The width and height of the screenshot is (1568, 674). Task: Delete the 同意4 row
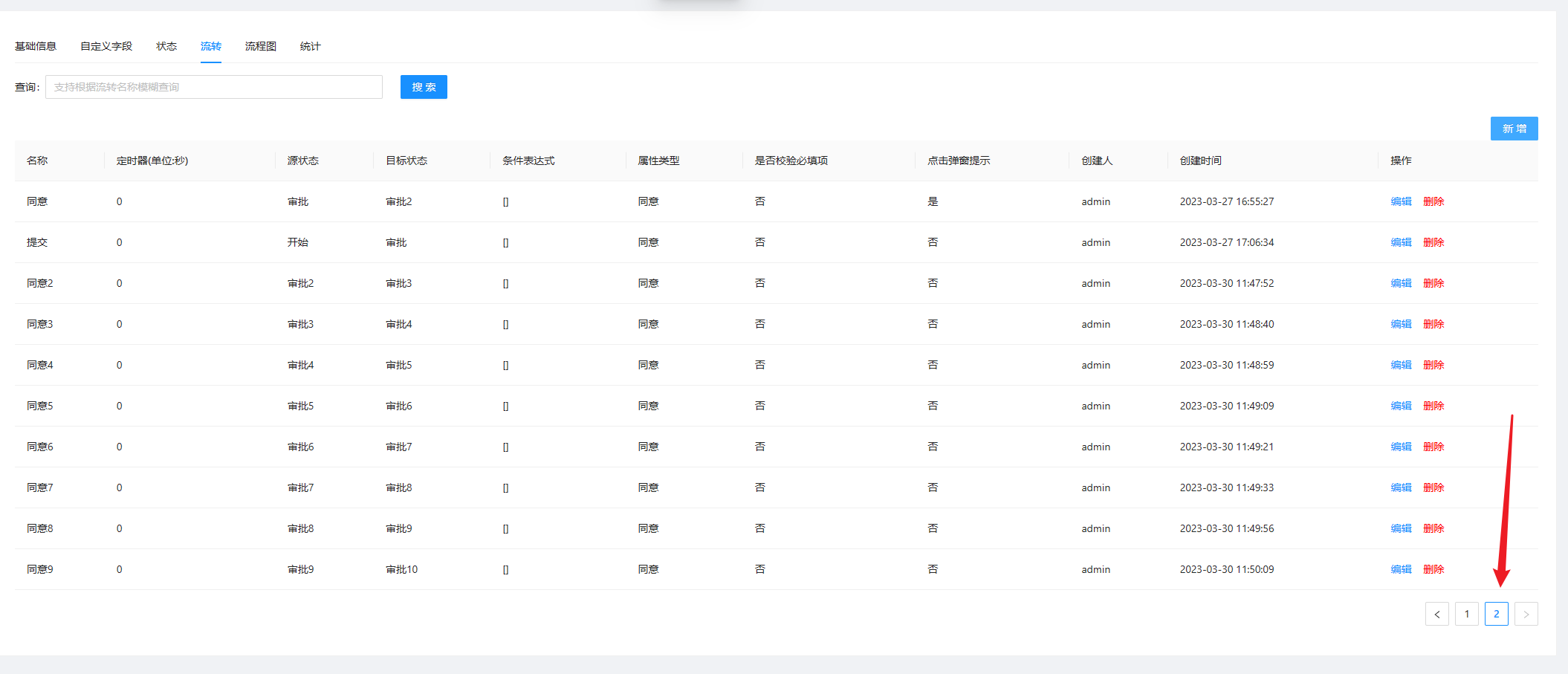tap(1433, 365)
